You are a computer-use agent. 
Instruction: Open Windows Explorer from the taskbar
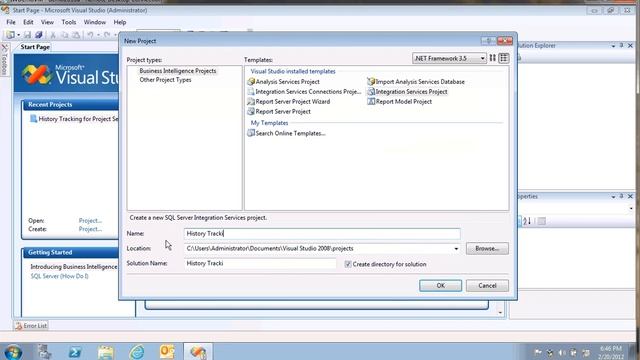coord(106,352)
